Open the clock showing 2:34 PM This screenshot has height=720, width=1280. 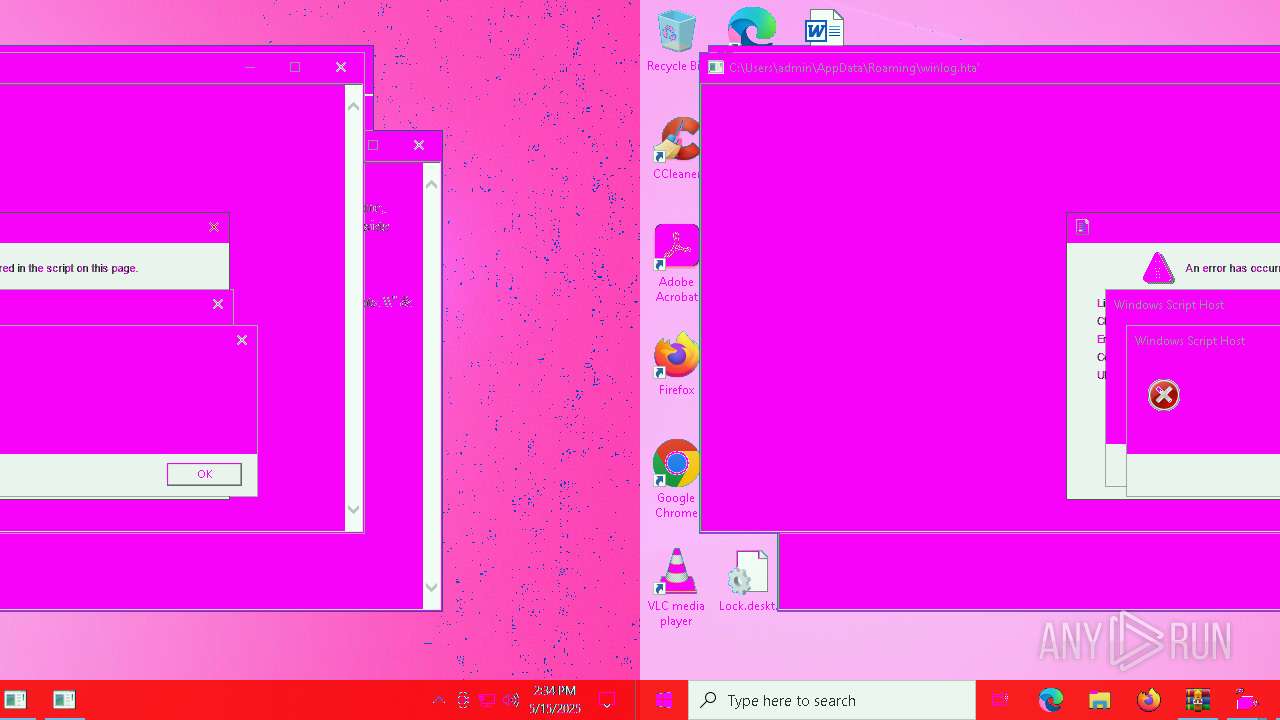(555, 700)
